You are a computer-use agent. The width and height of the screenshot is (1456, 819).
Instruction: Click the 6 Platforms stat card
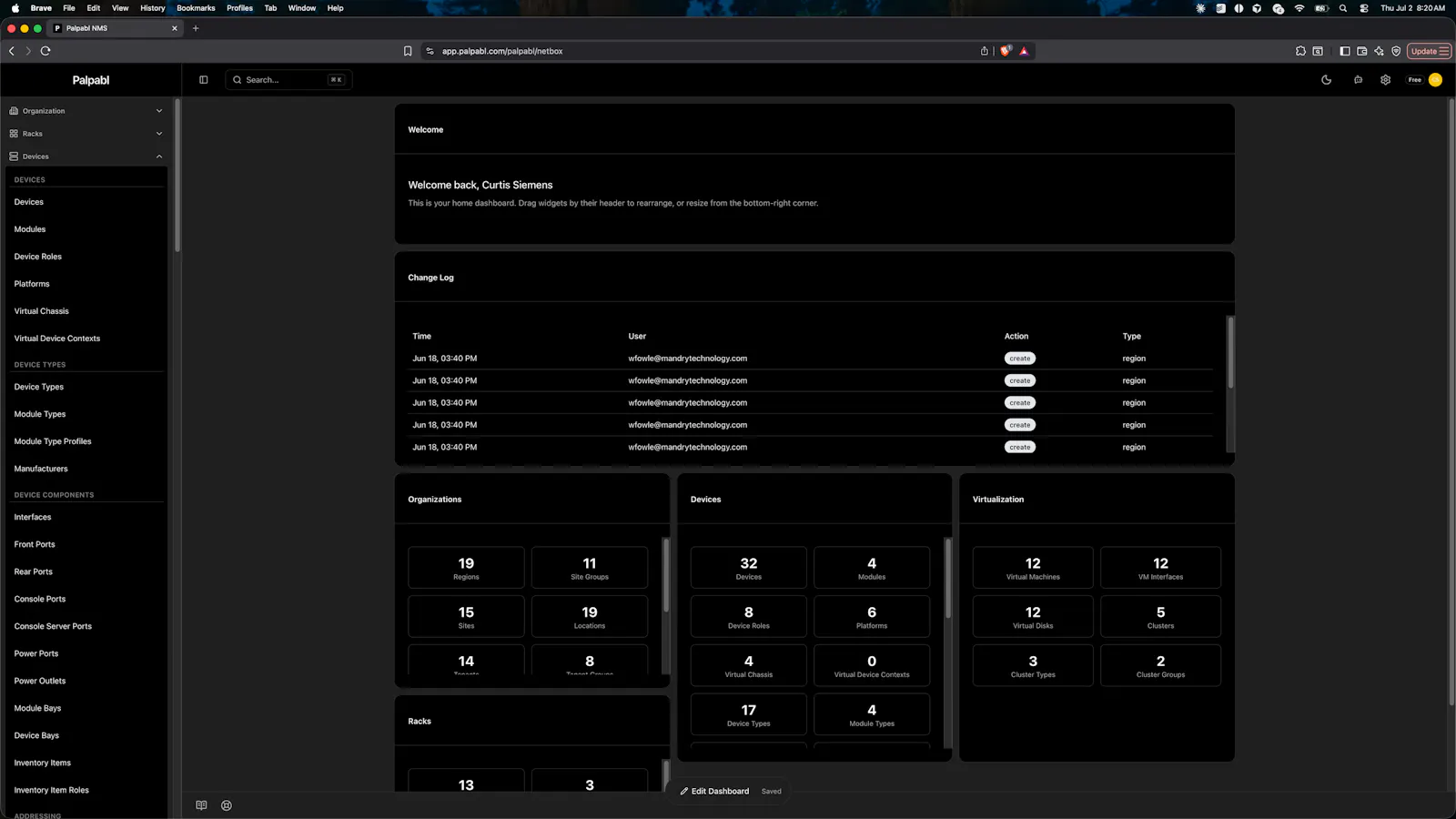[872, 617]
